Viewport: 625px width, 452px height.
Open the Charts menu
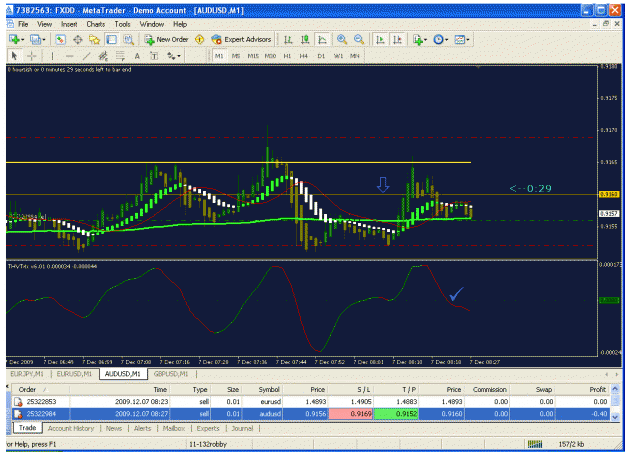(96, 24)
